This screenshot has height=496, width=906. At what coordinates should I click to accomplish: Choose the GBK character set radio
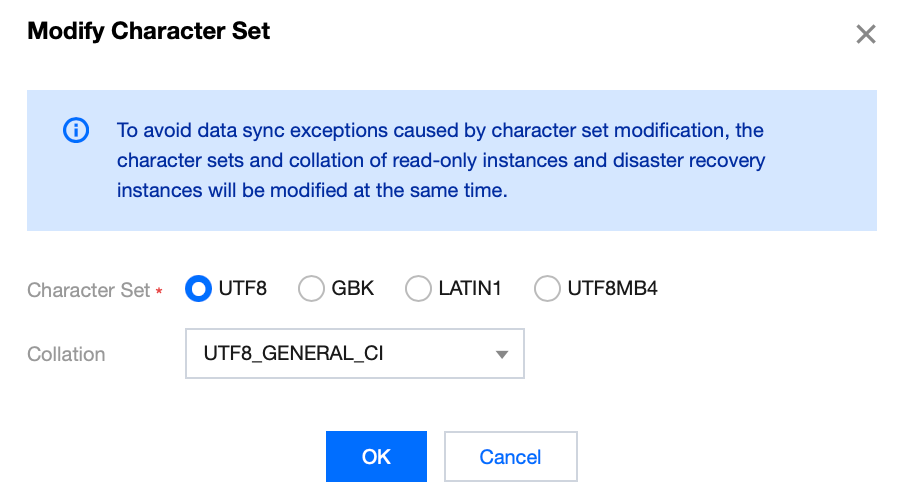313,289
